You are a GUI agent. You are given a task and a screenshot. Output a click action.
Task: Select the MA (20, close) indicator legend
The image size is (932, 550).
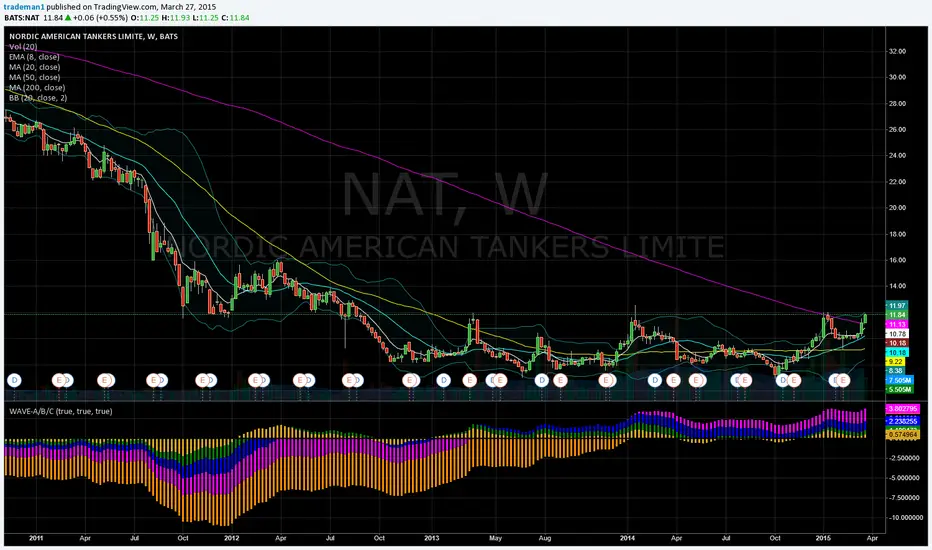click(x=34, y=67)
